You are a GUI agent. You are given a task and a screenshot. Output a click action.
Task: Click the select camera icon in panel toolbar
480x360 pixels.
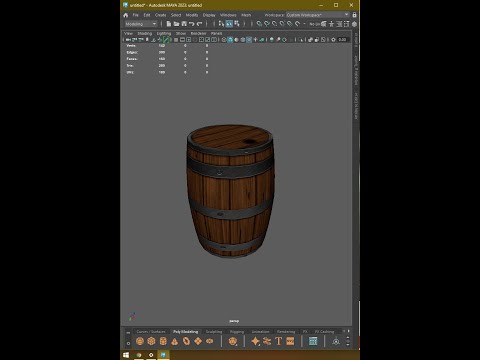(128, 40)
